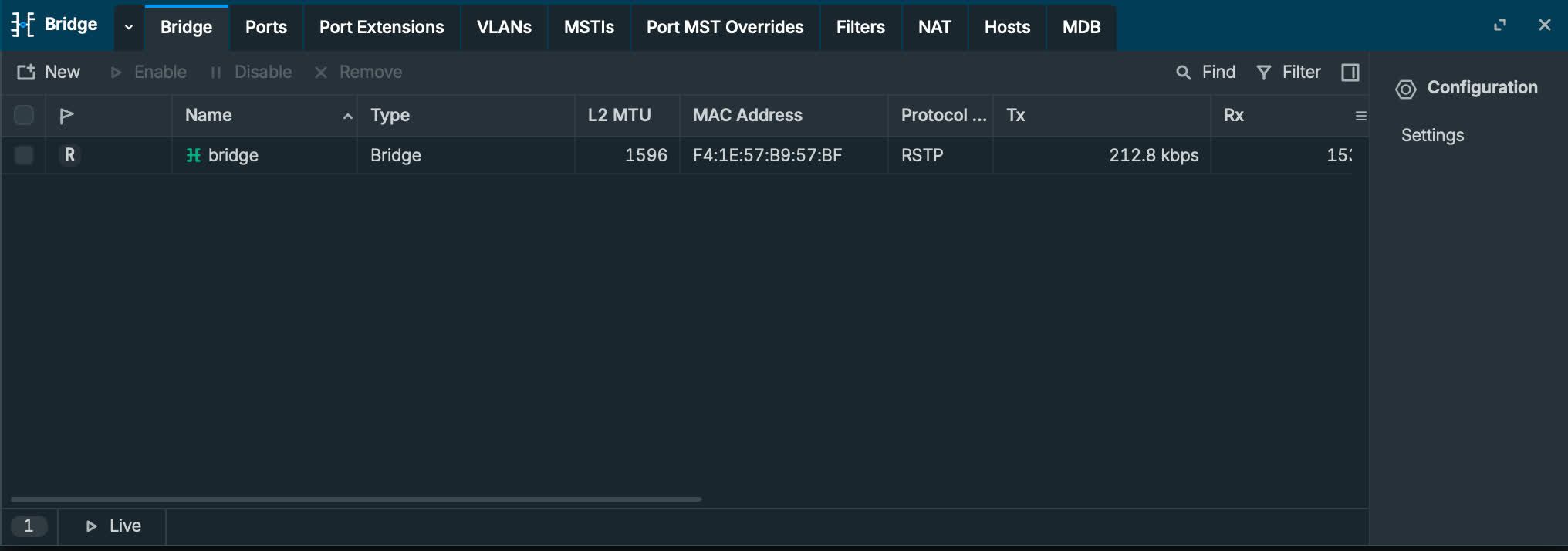Click the Hosts tab

point(1007,27)
